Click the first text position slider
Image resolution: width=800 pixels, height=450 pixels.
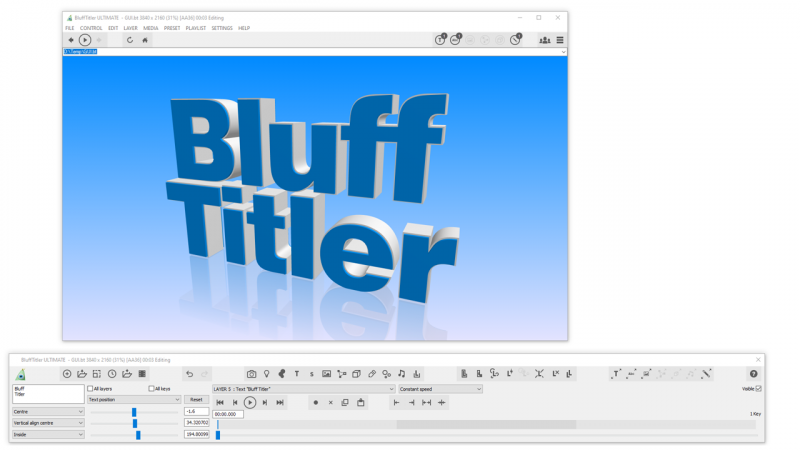[134, 412]
